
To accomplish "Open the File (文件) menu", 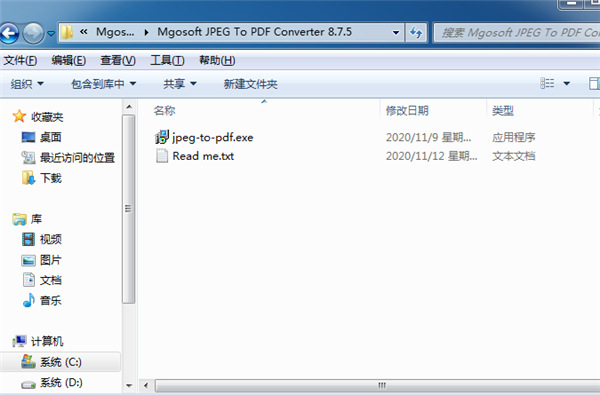I will point(20,60).
